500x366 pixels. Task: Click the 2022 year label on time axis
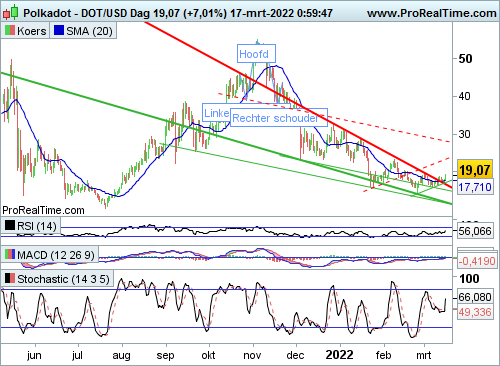(x=339, y=355)
